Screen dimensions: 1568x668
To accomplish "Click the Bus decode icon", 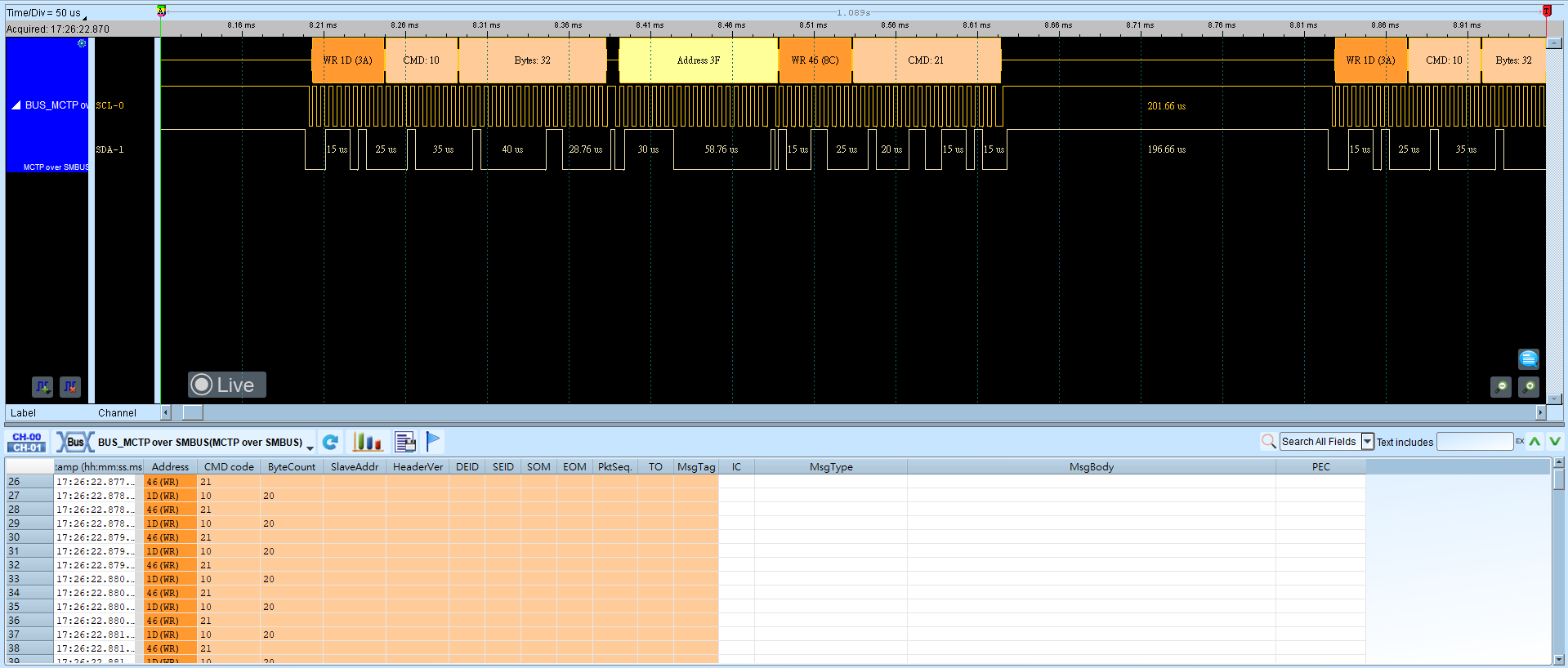I will [74, 442].
